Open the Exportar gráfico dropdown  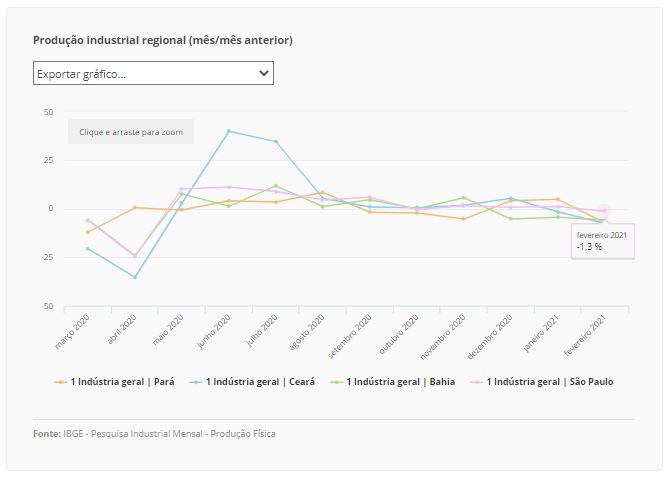[153, 73]
